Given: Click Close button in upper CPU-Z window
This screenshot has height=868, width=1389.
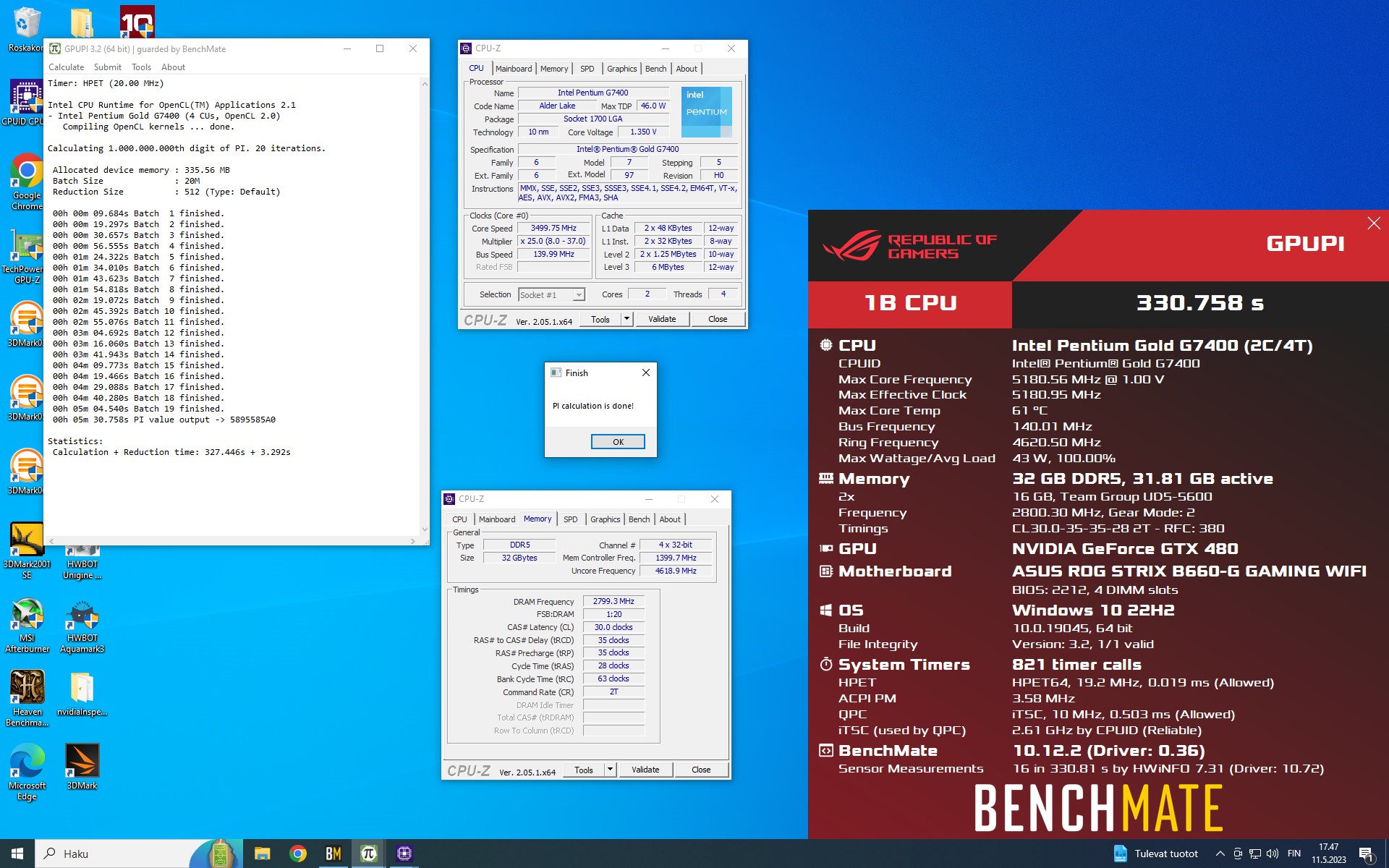Looking at the screenshot, I should pos(718,319).
